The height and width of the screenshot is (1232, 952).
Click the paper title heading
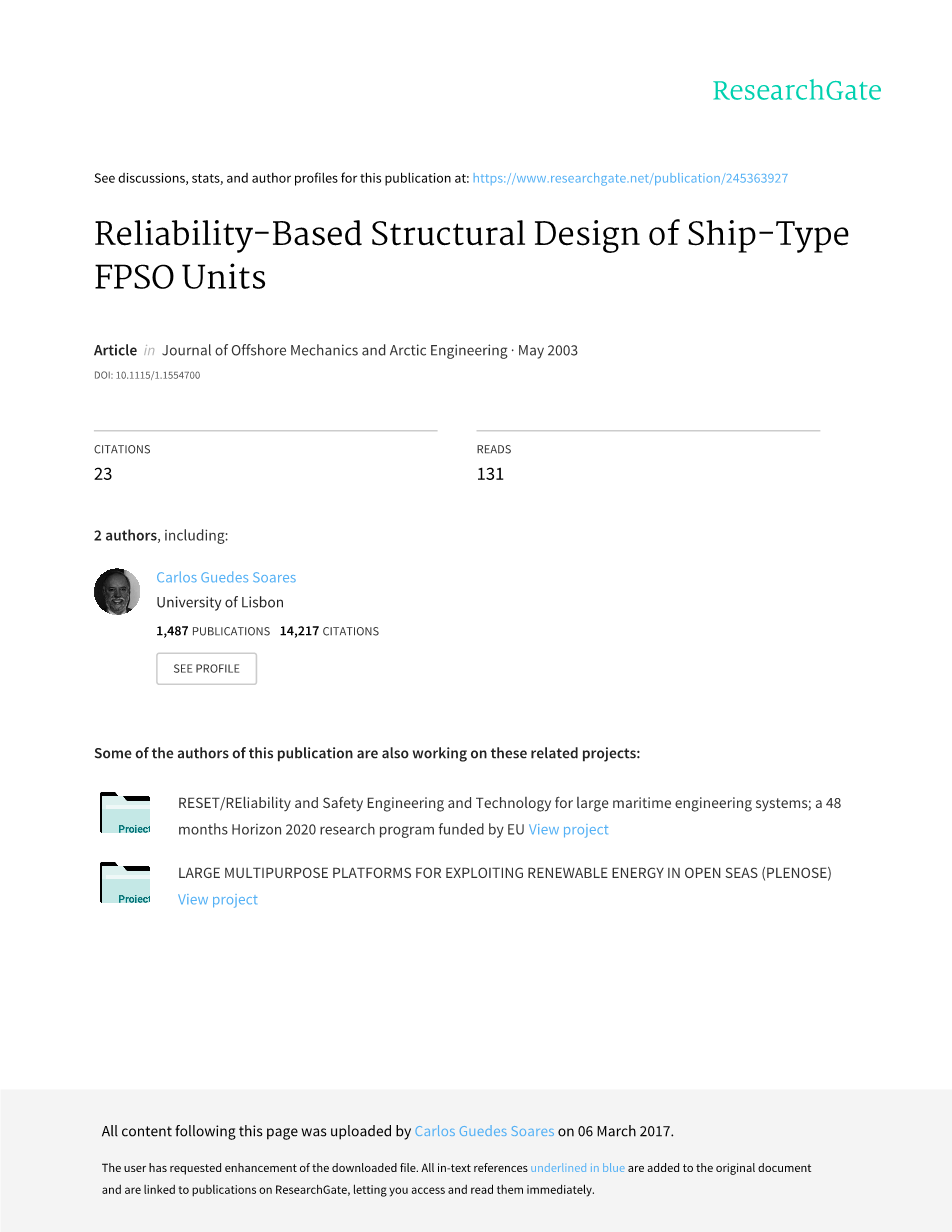(x=471, y=254)
